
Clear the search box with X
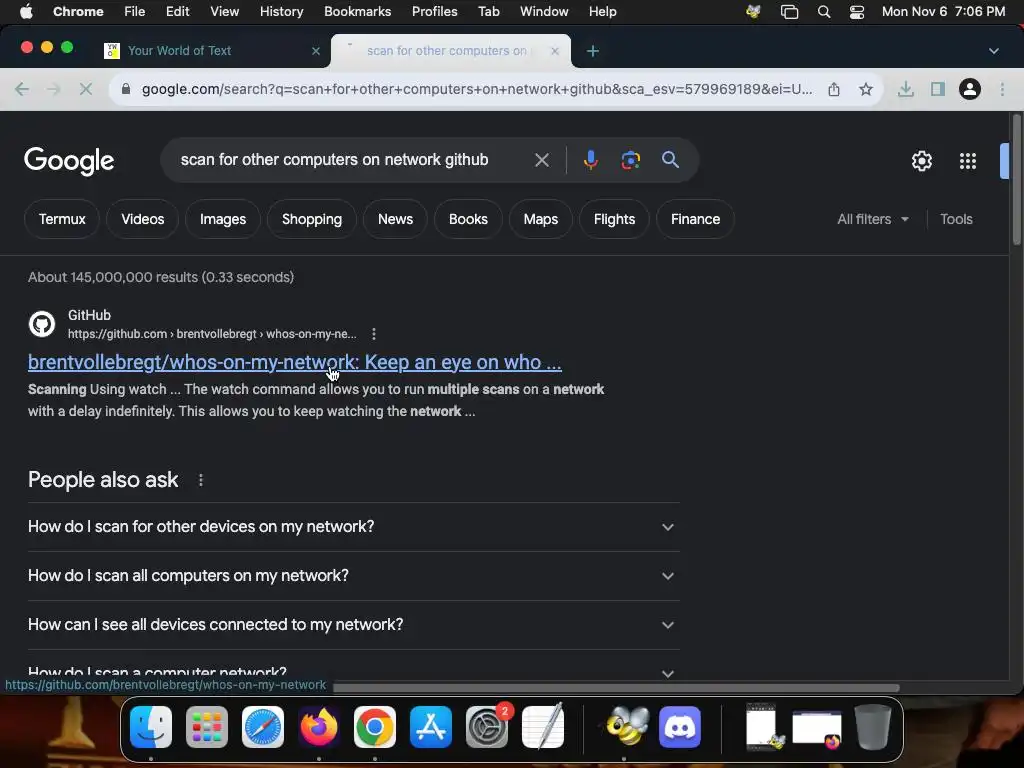(541, 160)
